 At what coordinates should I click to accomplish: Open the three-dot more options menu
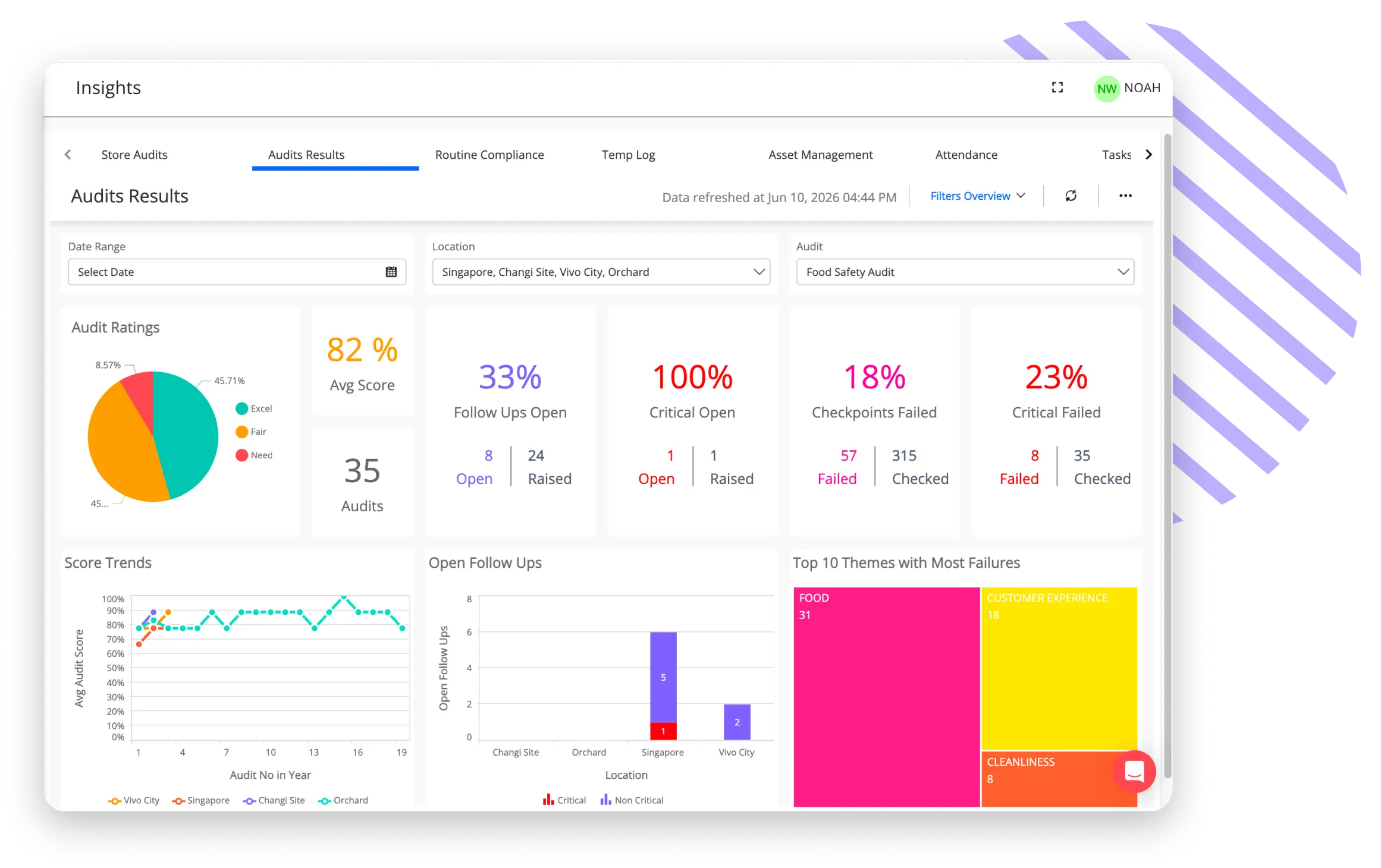point(1125,196)
